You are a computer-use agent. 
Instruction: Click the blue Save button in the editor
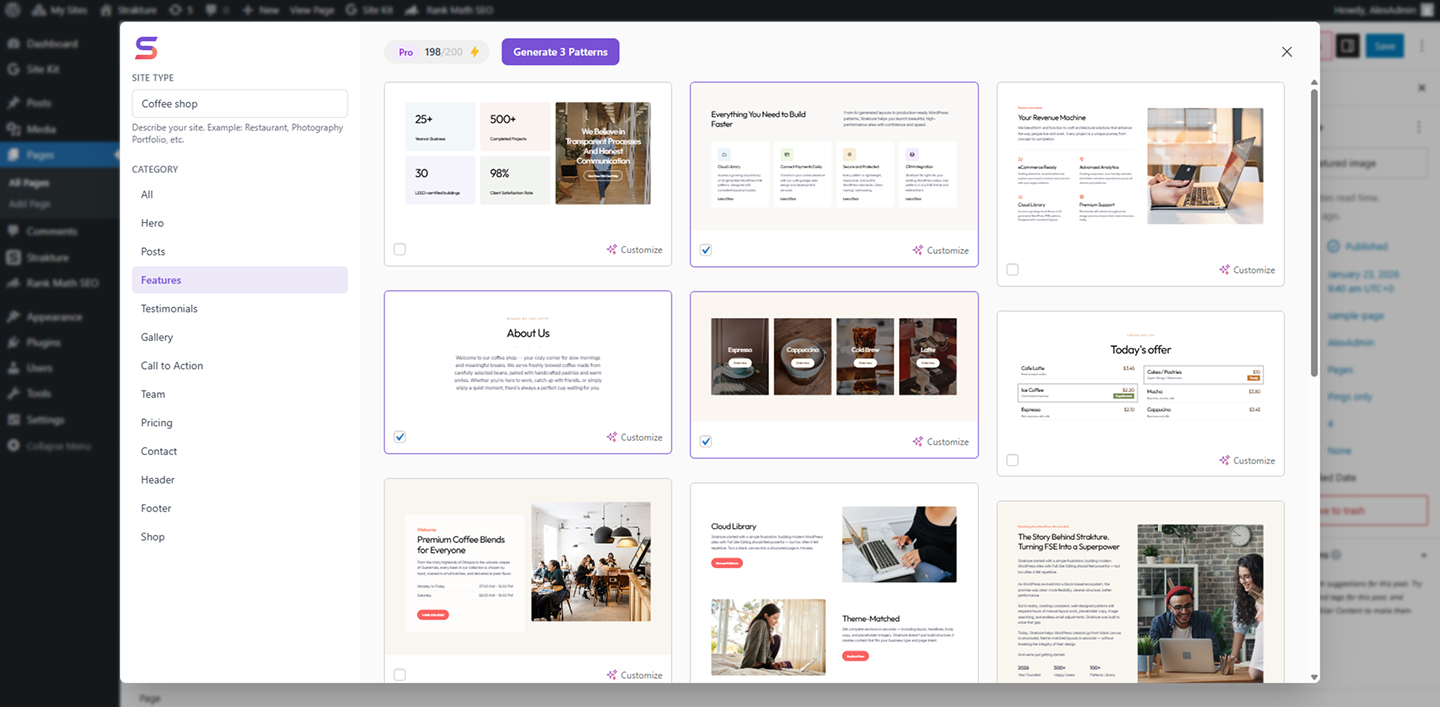[1385, 46]
